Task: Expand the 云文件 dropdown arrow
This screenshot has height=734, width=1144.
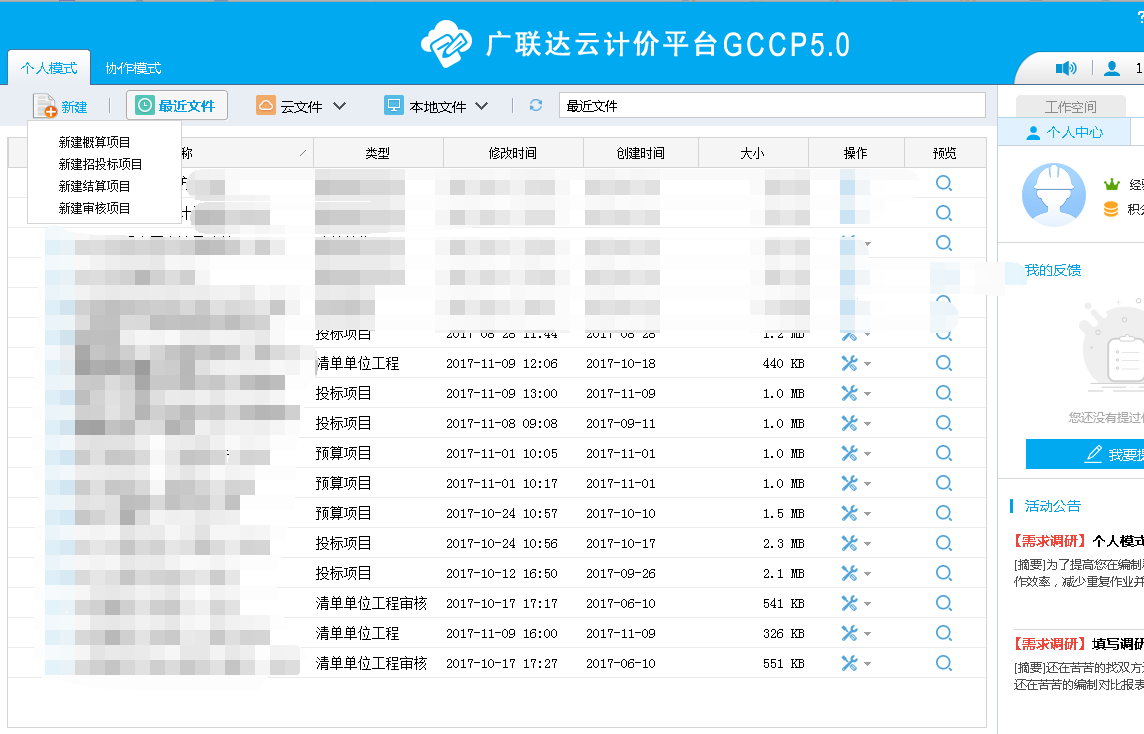Action: point(339,106)
